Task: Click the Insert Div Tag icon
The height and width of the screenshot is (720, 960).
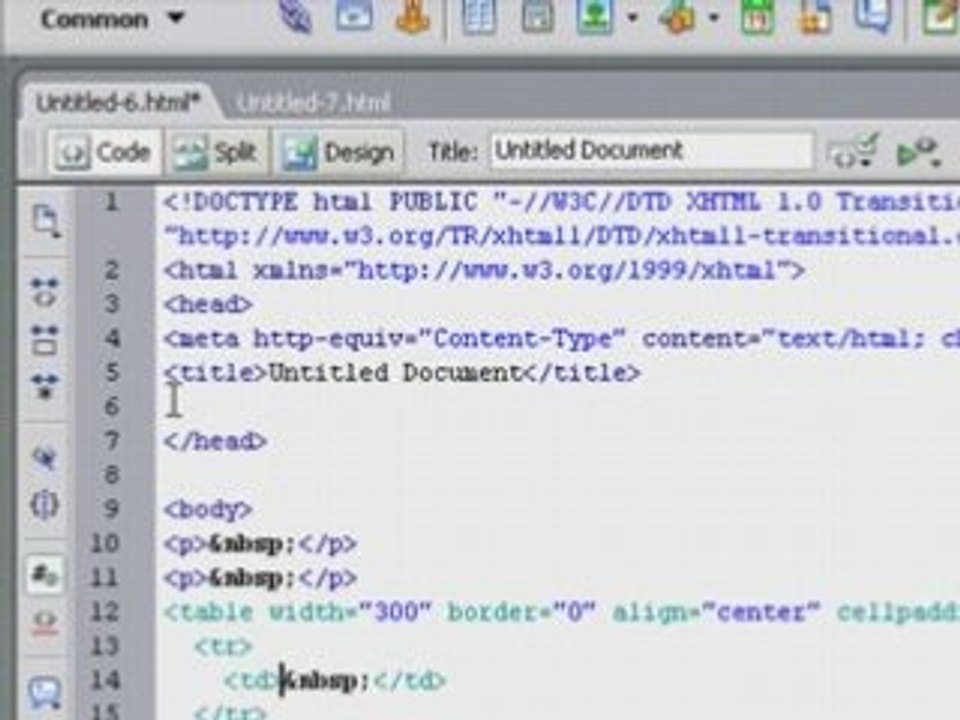Action: coord(537,16)
